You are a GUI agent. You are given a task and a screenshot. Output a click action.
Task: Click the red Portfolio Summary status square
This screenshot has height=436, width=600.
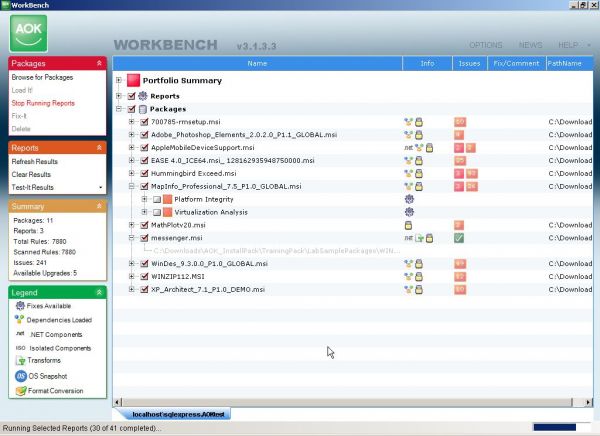click(134, 80)
